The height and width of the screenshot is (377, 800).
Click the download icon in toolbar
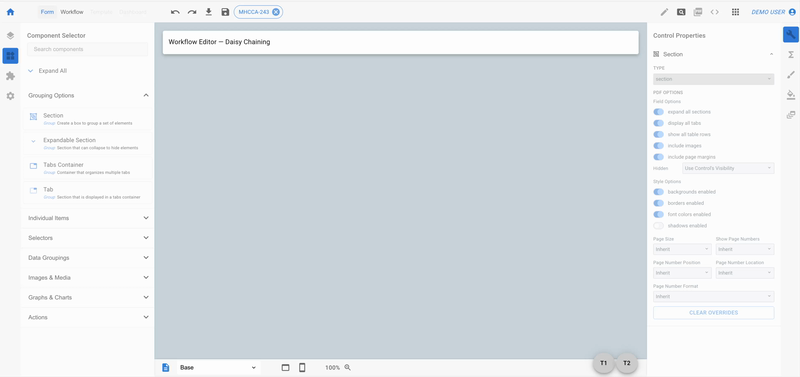(x=208, y=12)
